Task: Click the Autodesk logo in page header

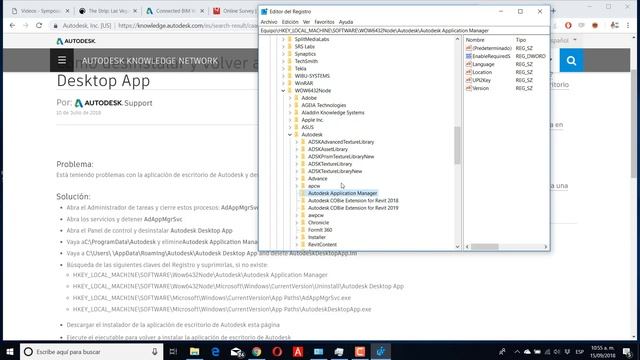Action: (76, 41)
